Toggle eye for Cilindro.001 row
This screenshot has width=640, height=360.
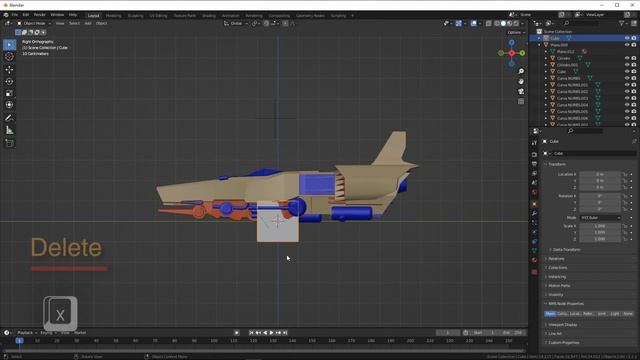pyautogui.click(x=627, y=64)
